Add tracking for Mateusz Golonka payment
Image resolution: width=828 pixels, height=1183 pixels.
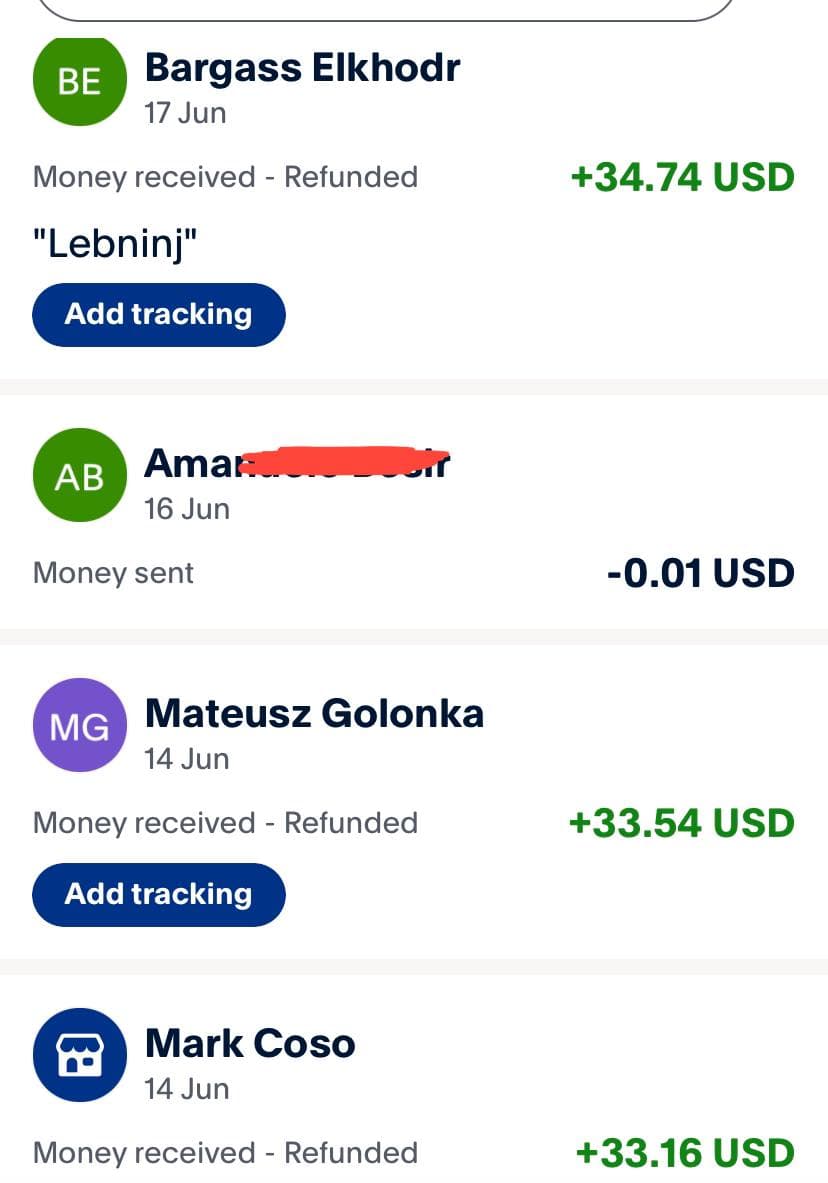[159, 895]
